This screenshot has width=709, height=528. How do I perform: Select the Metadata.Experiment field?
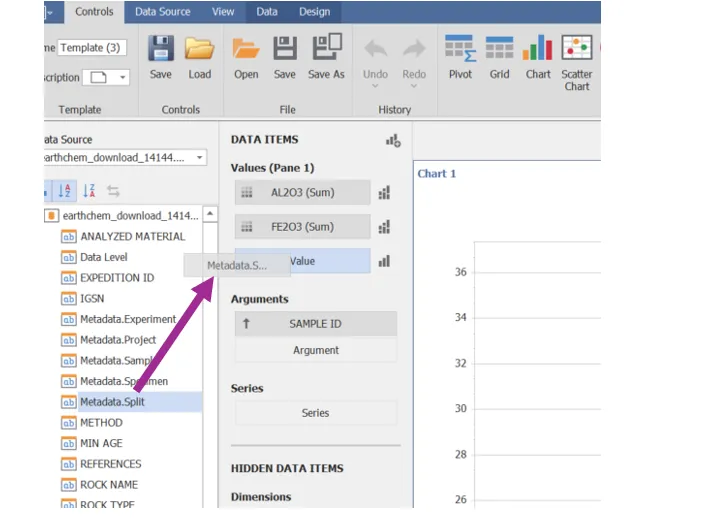(x=128, y=320)
